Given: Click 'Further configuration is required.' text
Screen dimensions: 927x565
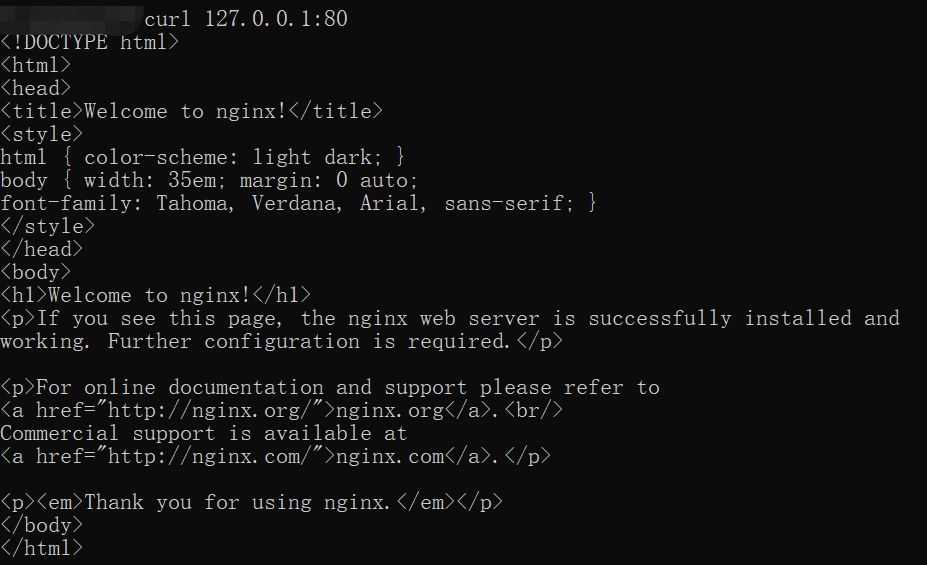Looking at the screenshot, I should coord(309,342).
